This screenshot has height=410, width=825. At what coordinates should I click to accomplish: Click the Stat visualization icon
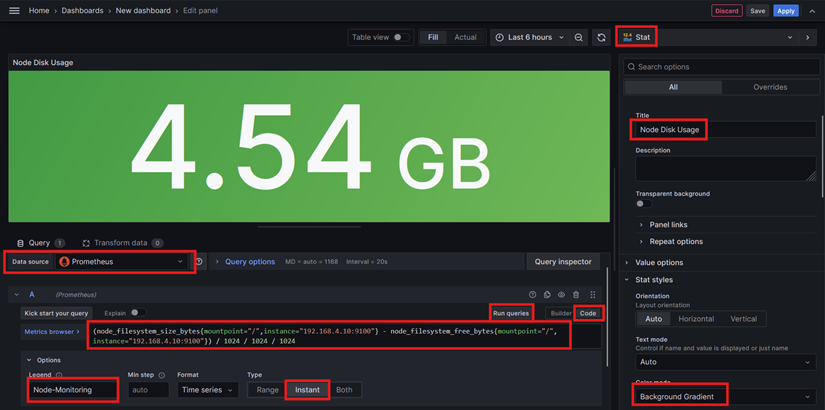click(627, 37)
